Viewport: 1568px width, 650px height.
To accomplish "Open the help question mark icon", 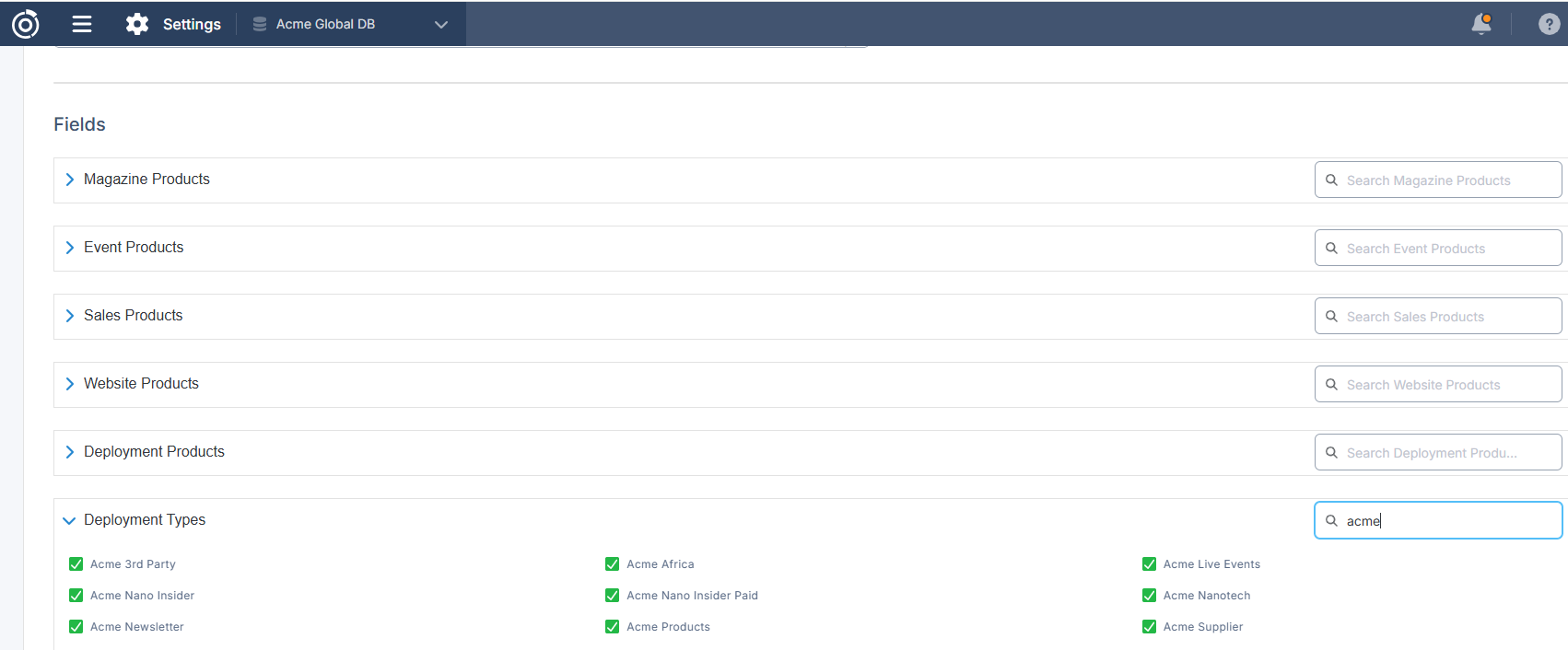I will tap(1549, 24).
